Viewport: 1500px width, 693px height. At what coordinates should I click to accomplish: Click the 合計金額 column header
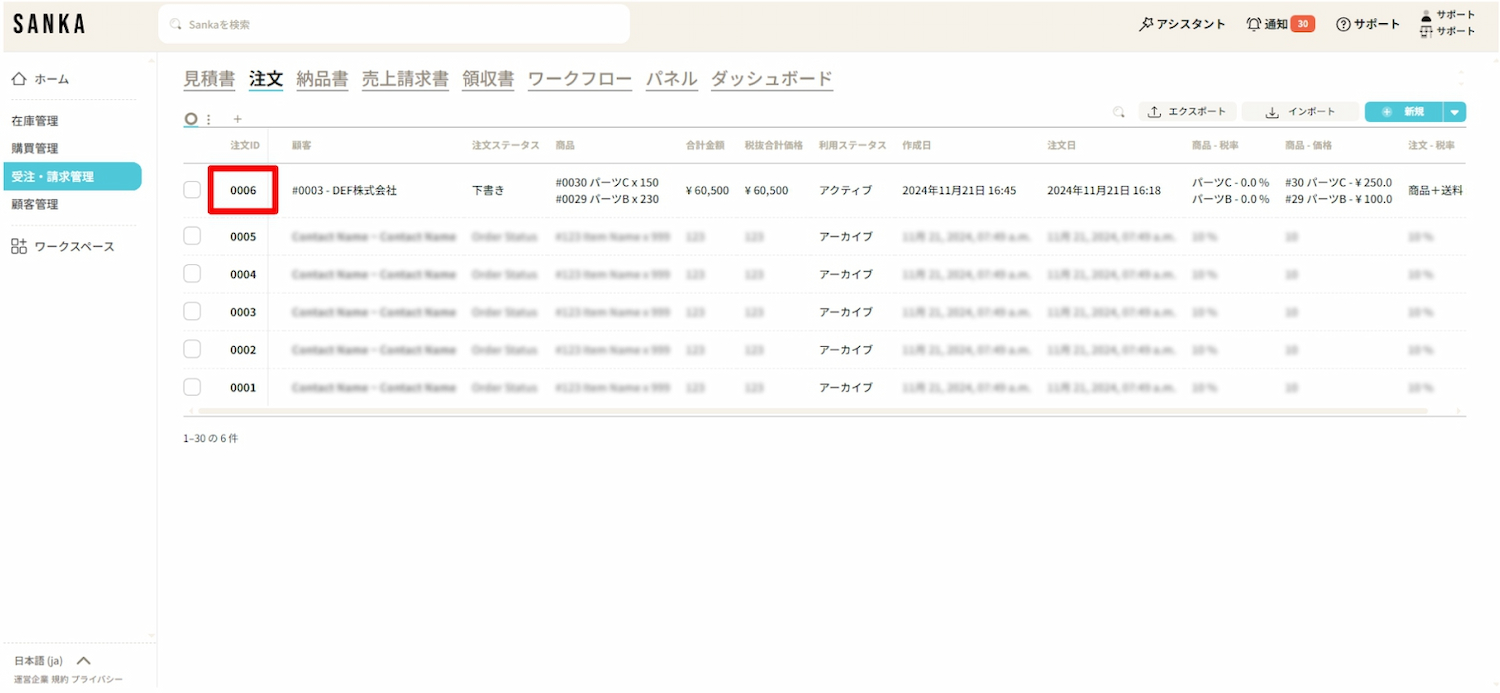[705, 146]
